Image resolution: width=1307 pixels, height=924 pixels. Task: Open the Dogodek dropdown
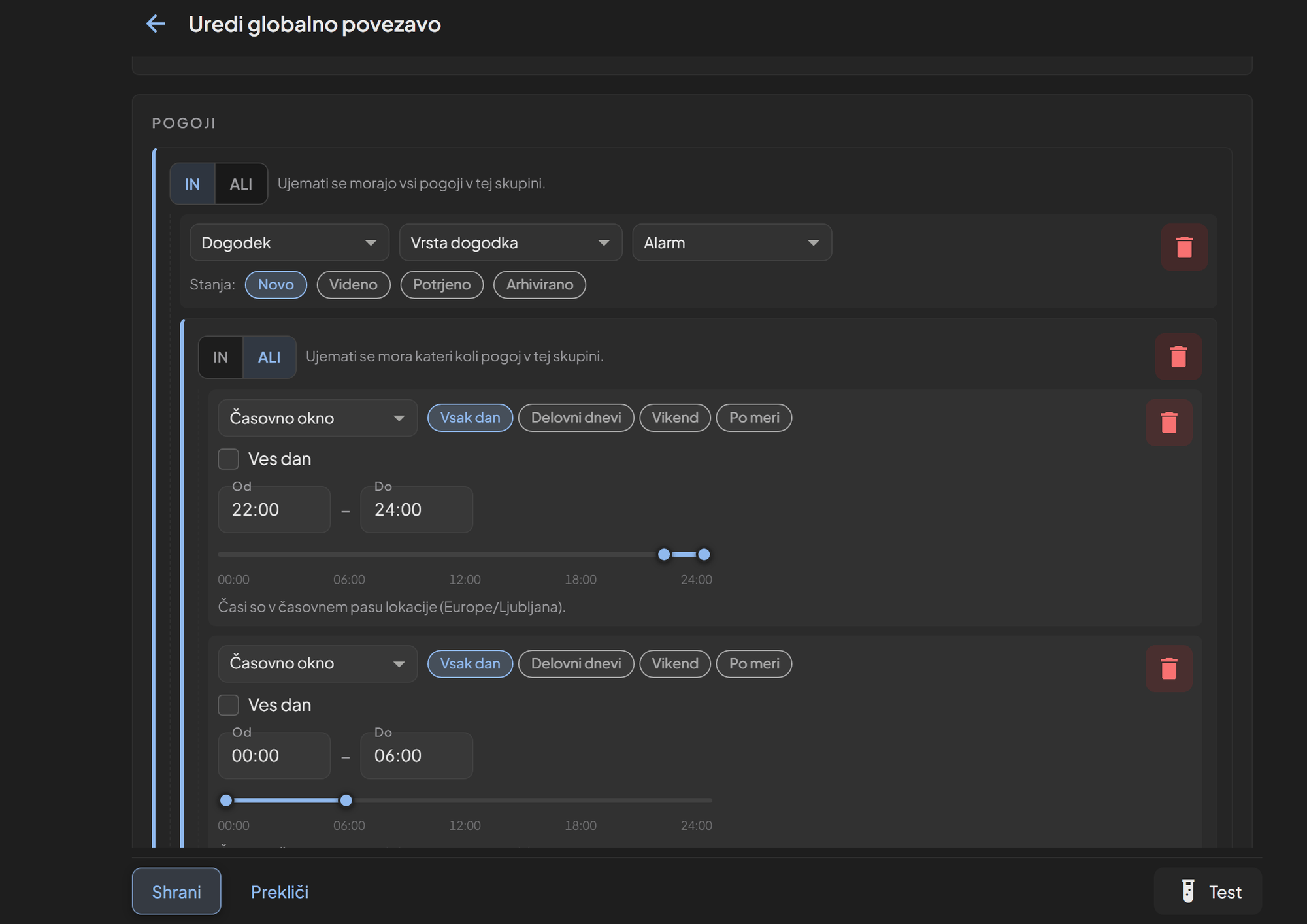(x=290, y=242)
